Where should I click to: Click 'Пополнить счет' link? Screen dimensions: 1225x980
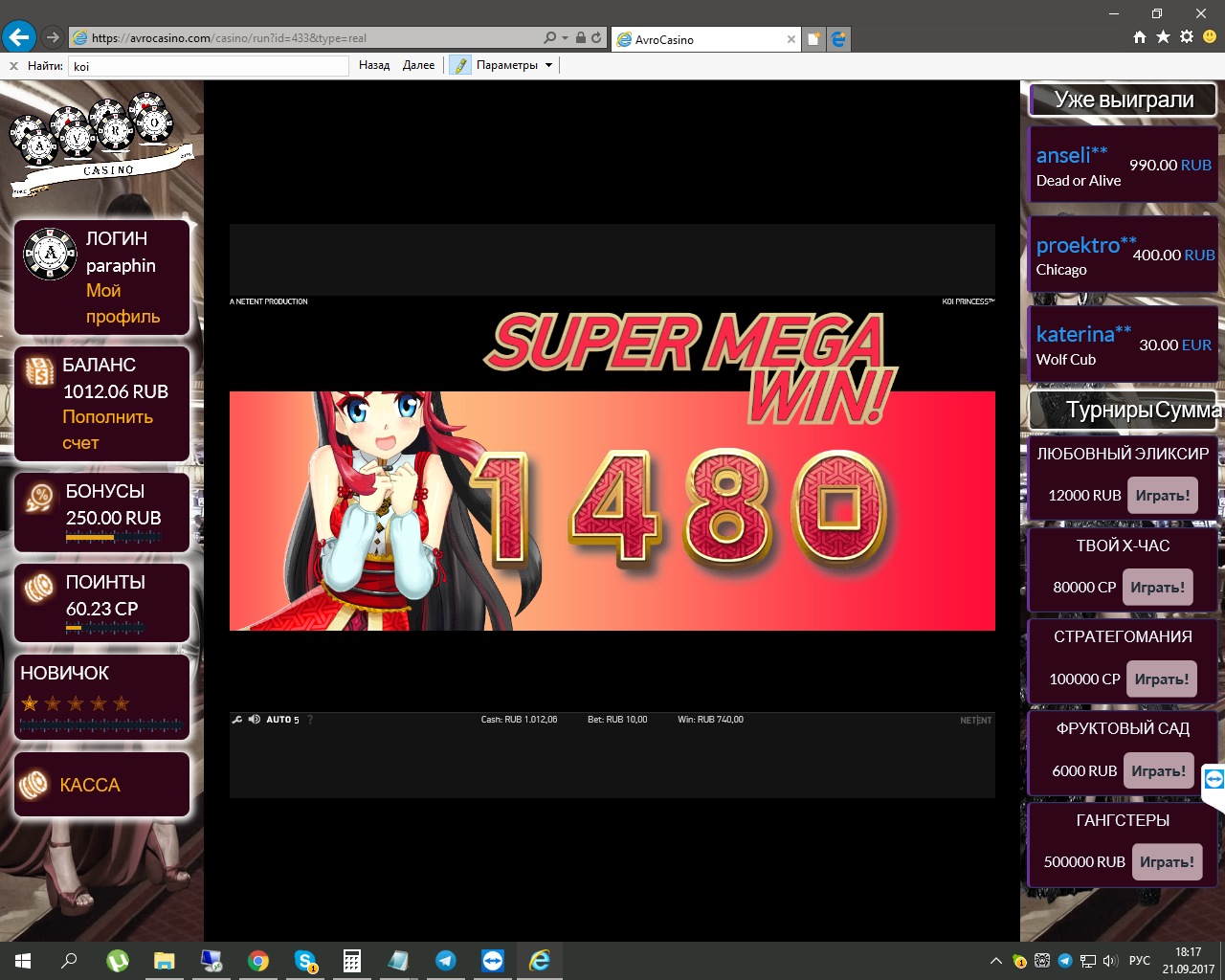point(107,430)
